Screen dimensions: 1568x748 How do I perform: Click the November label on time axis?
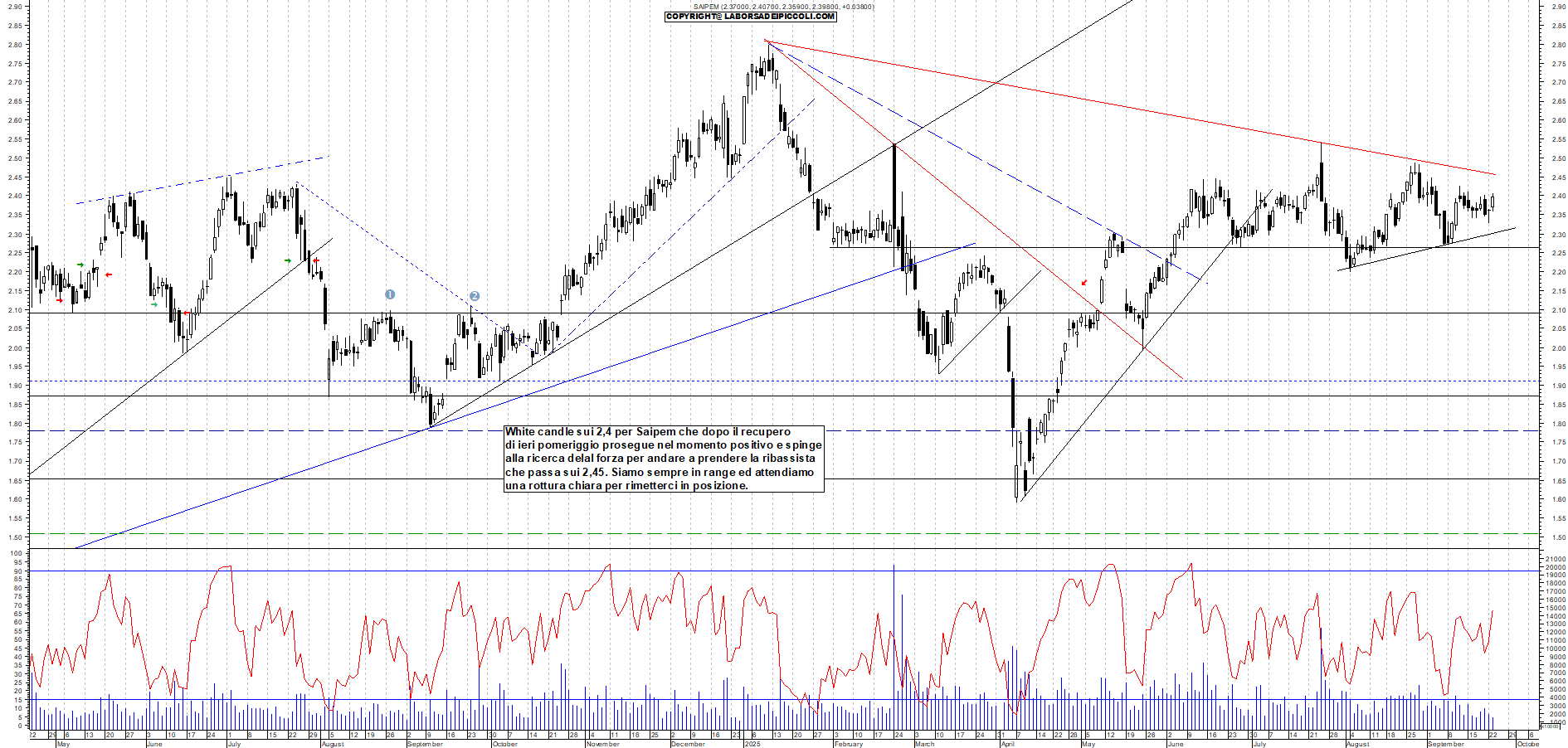tap(603, 744)
